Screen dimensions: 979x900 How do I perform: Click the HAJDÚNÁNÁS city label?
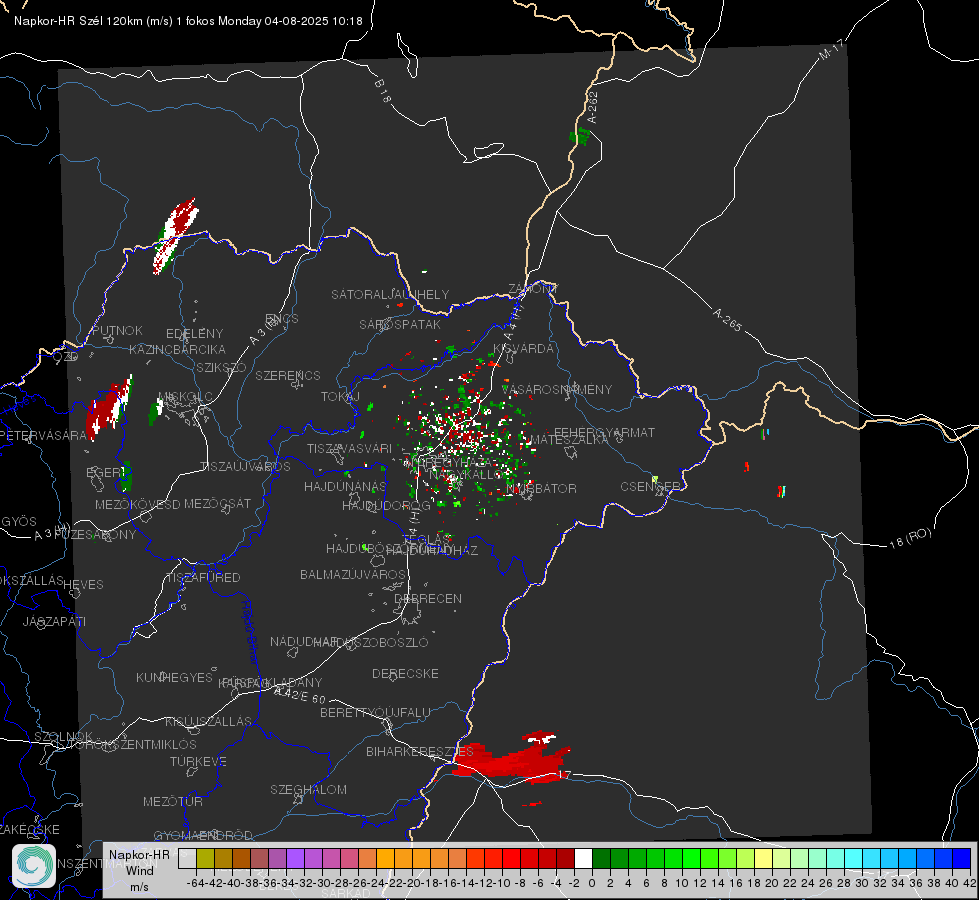345,486
